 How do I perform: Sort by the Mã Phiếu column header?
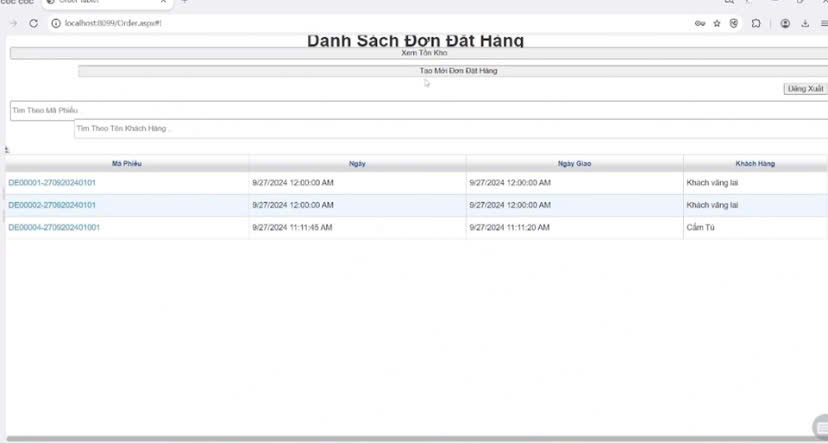click(x=127, y=163)
